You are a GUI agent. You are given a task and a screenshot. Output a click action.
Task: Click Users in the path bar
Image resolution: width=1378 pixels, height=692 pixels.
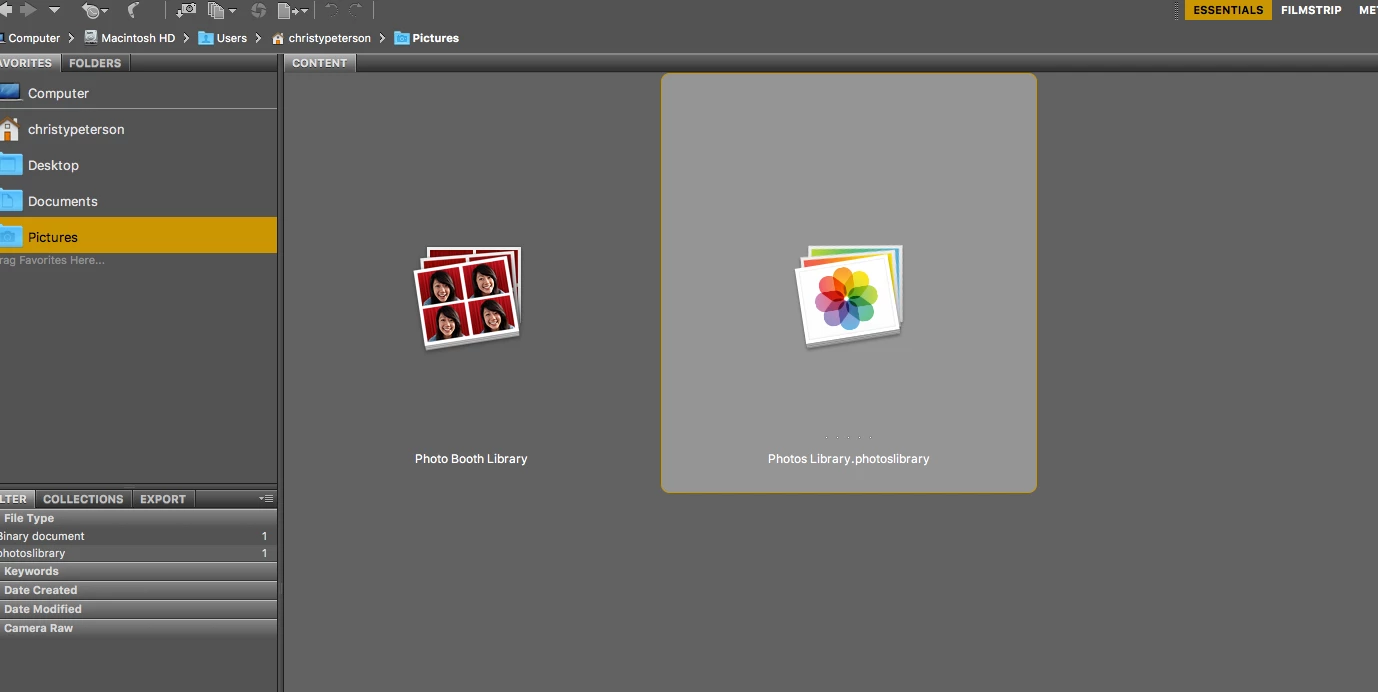[232, 38]
